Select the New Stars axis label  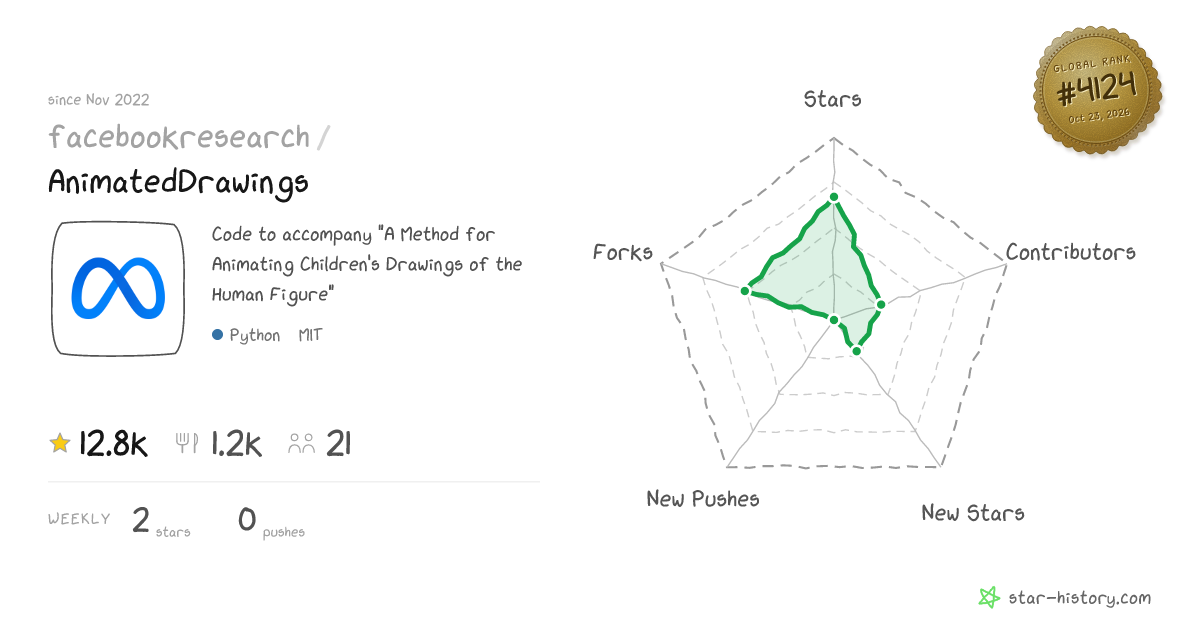[x=973, y=513]
